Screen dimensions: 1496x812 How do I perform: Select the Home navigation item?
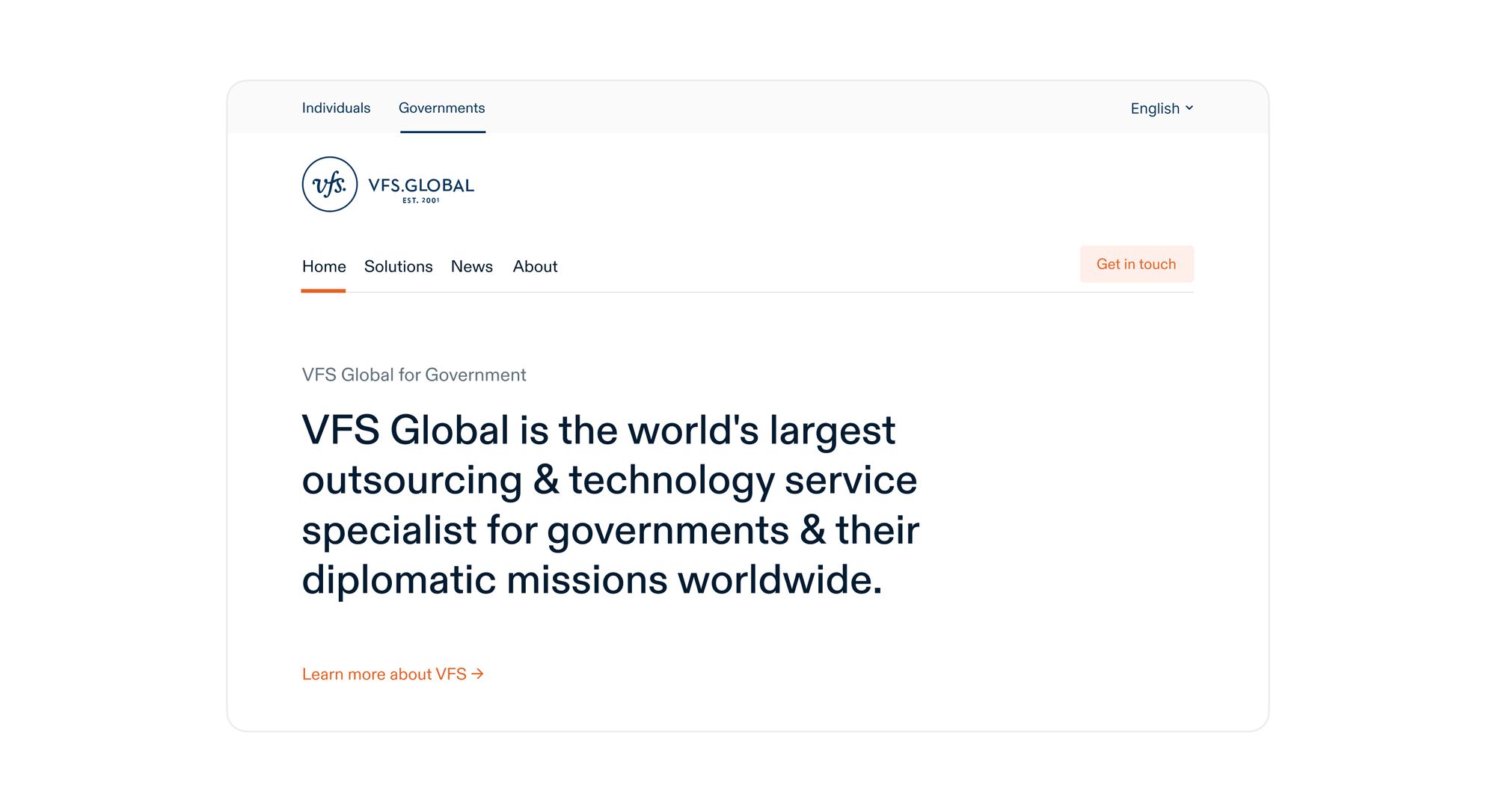[x=323, y=266]
